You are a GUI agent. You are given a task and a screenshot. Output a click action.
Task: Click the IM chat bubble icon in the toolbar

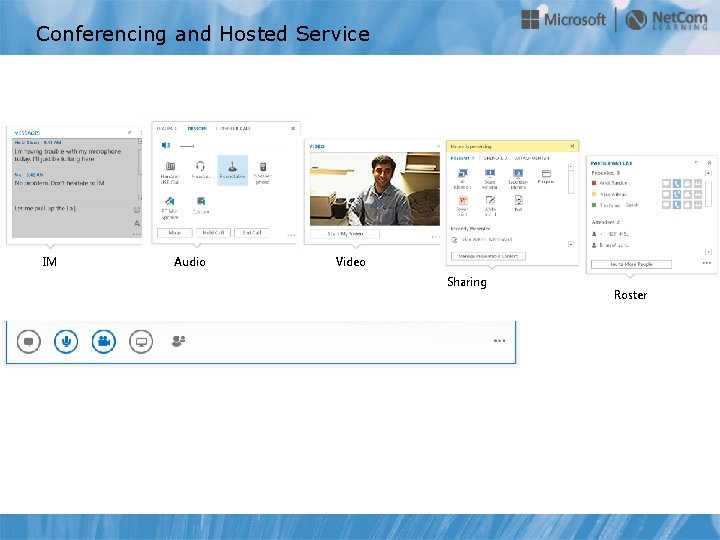(28, 342)
